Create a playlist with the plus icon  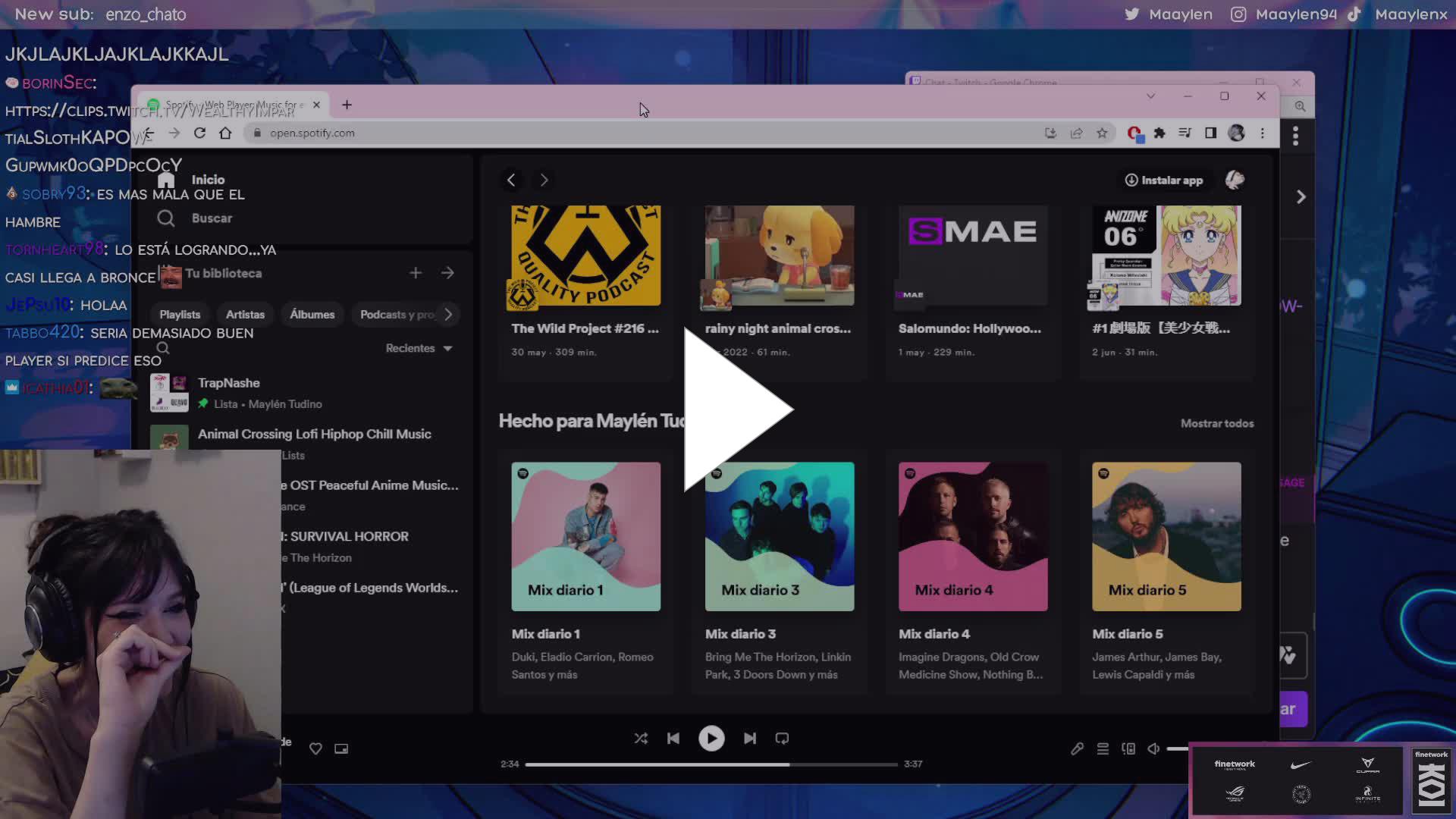pyautogui.click(x=416, y=273)
